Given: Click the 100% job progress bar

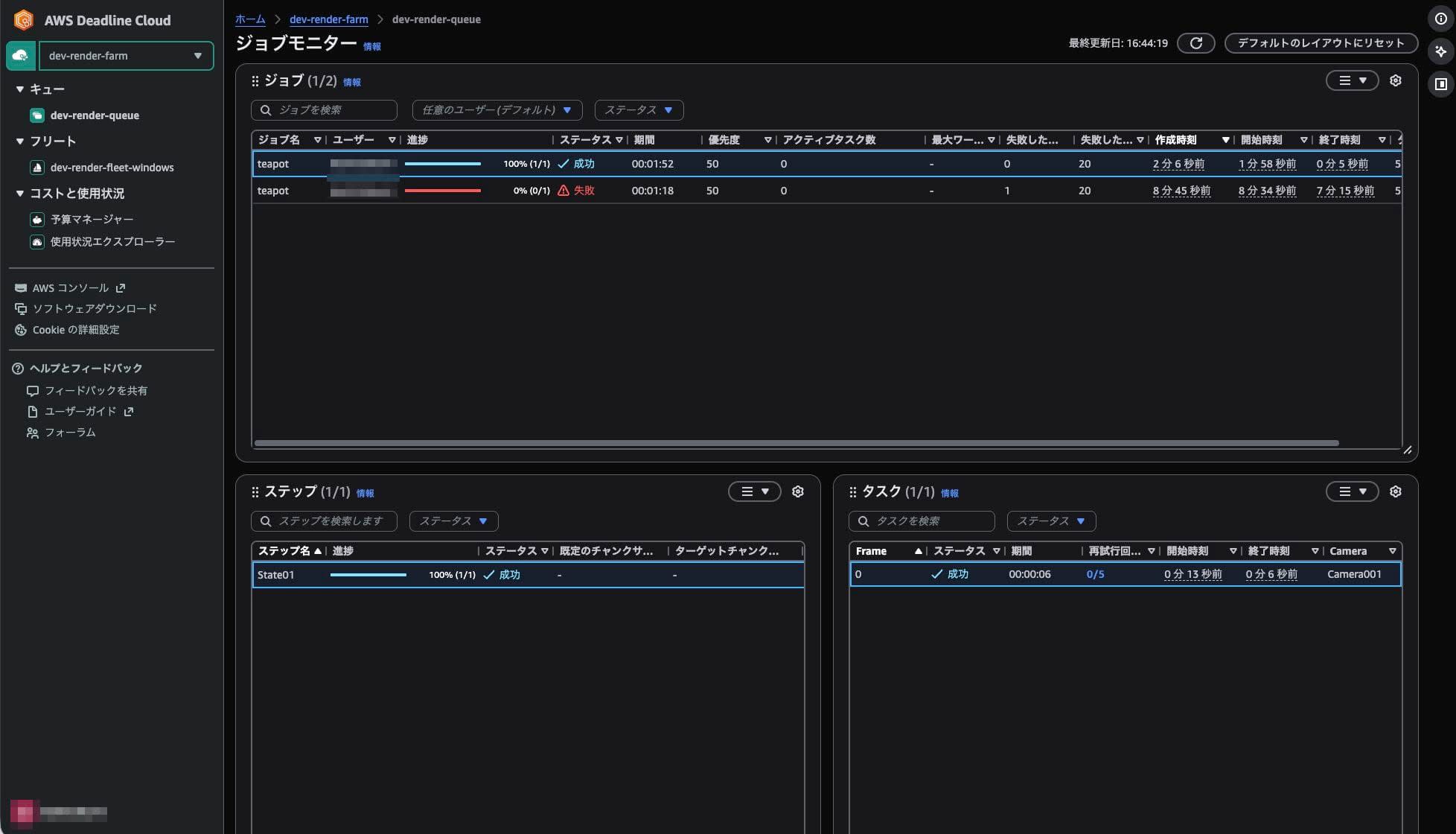Looking at the screenshot, I should click(443, 164).
